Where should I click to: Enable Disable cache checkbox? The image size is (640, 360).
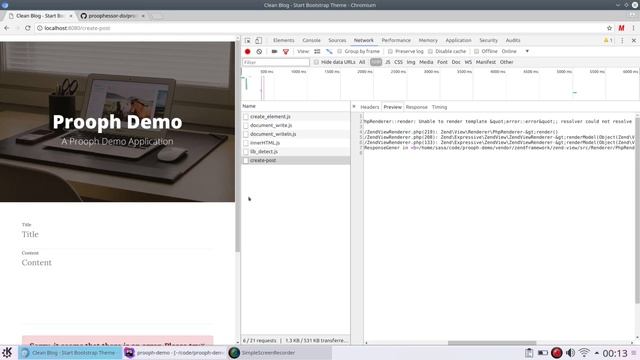pyautogui.click(x=430, y=51)
